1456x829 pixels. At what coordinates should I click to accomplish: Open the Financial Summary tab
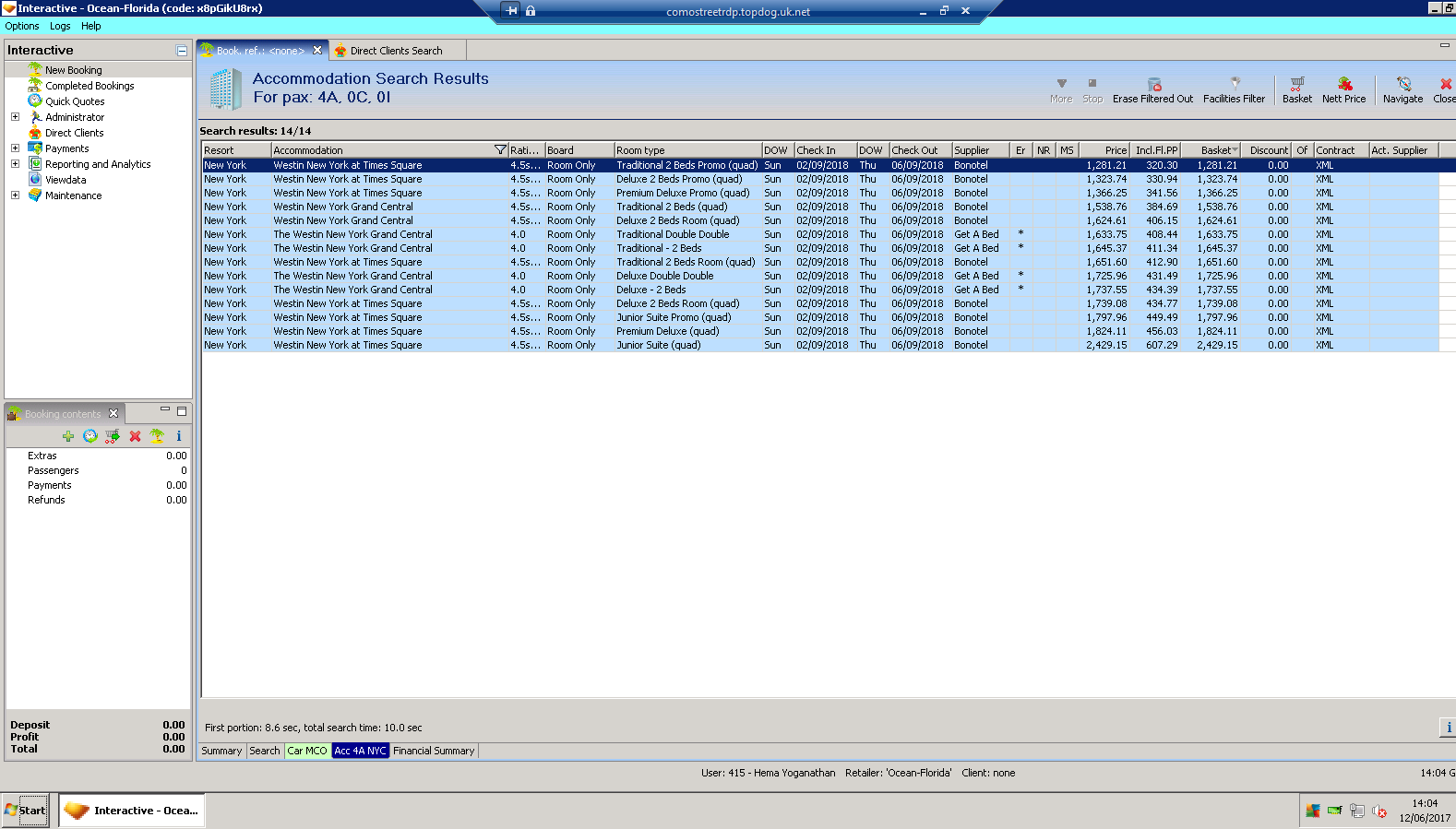(434, 751)
